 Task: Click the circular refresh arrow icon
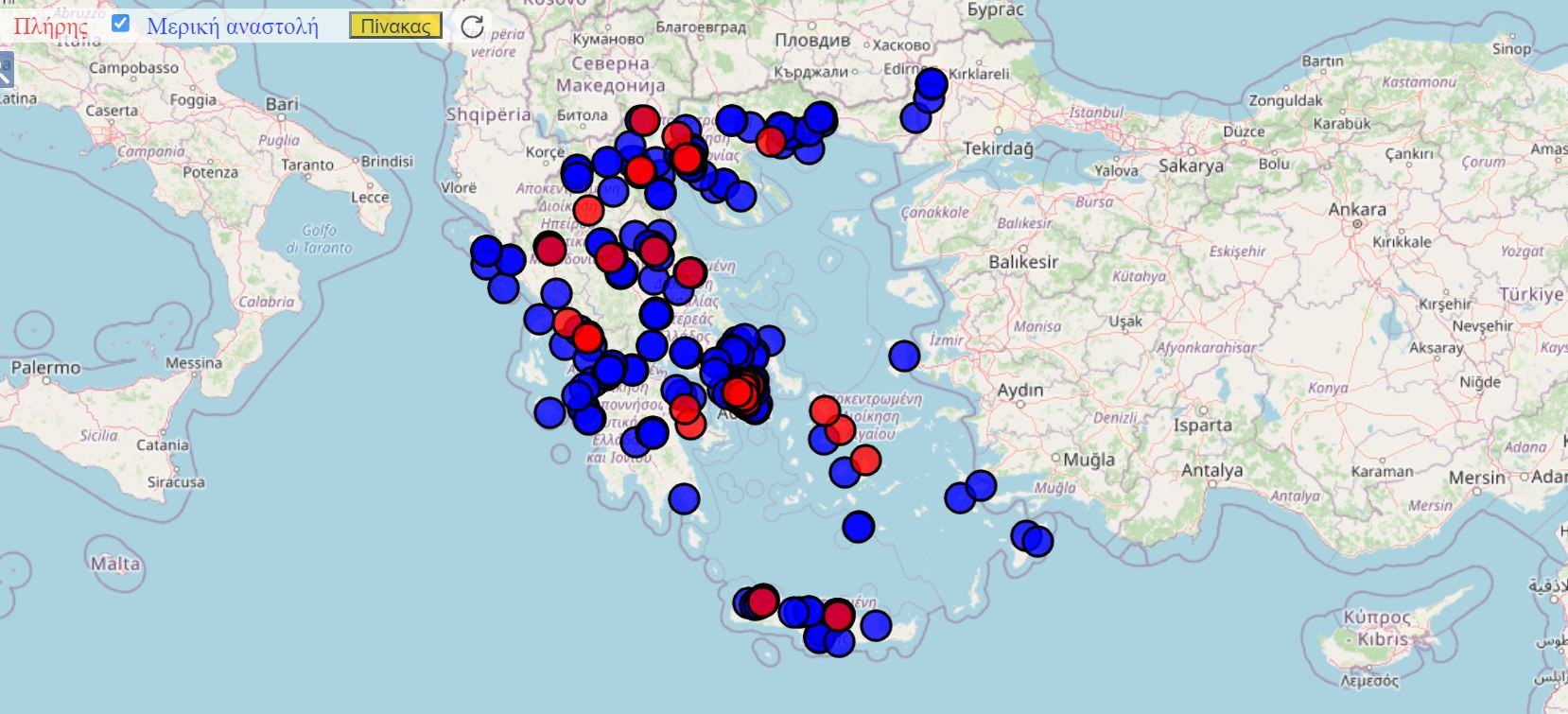pyautogui.click(x=472, y=26)
